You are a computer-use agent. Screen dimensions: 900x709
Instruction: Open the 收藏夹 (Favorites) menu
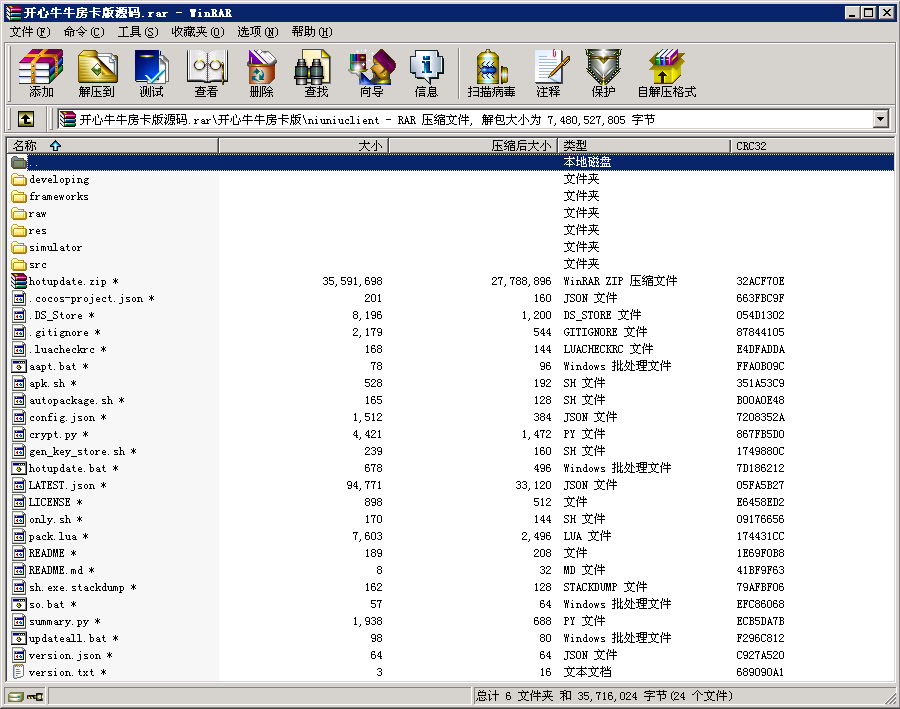coord(197,32)
